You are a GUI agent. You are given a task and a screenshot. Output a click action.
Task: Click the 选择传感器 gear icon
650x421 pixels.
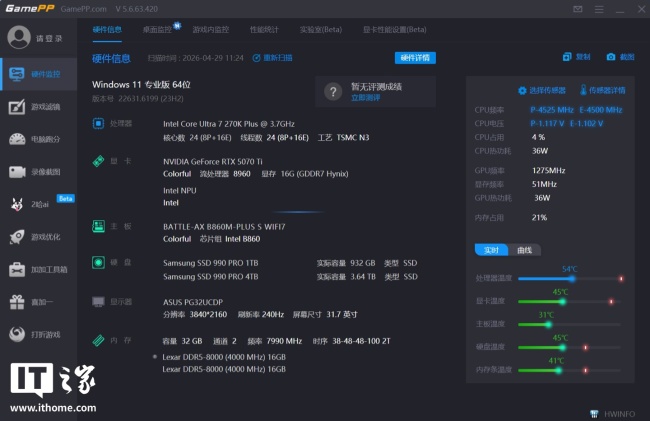pos(522,90)
